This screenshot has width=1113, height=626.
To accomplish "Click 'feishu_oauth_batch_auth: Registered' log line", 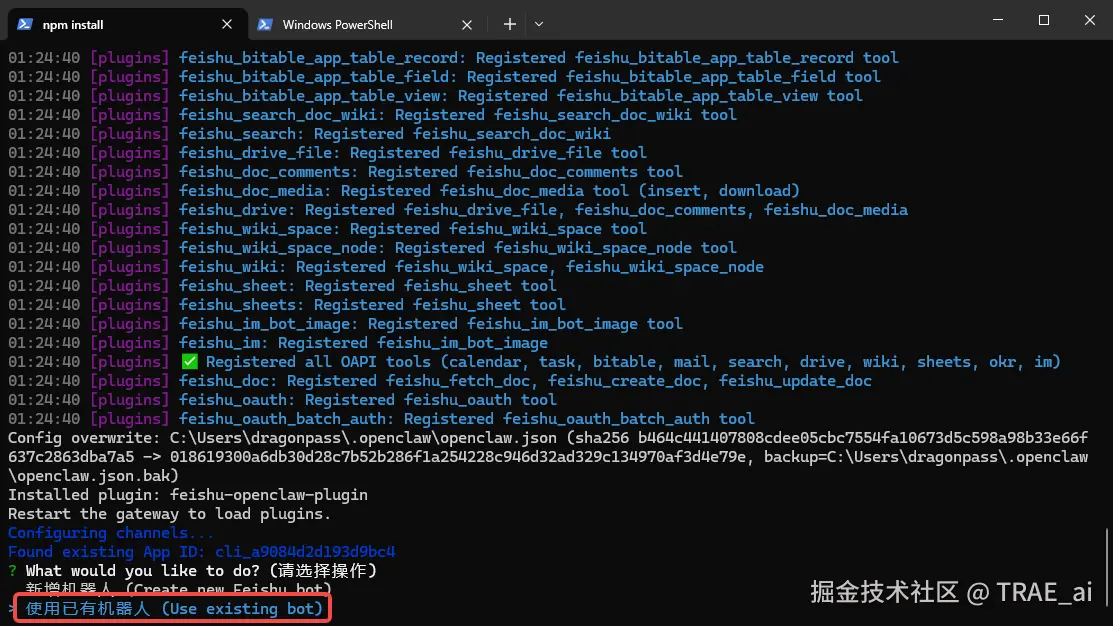I will point(381,419).
